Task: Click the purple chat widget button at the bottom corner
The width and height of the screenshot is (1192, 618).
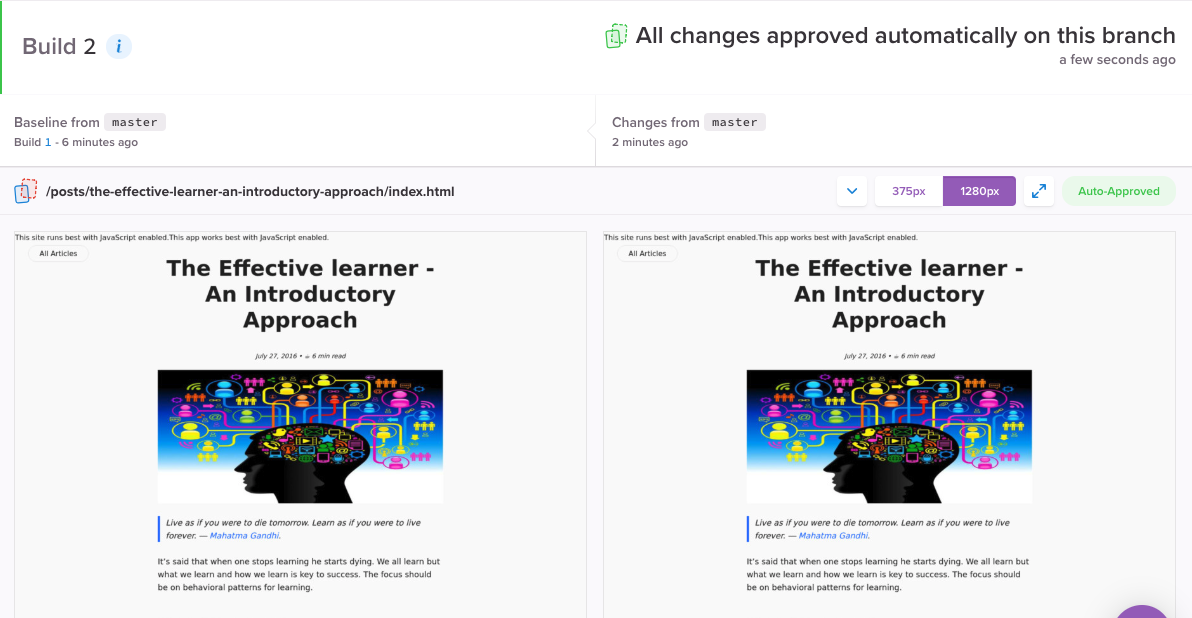Action: (x=1143, y=612)
